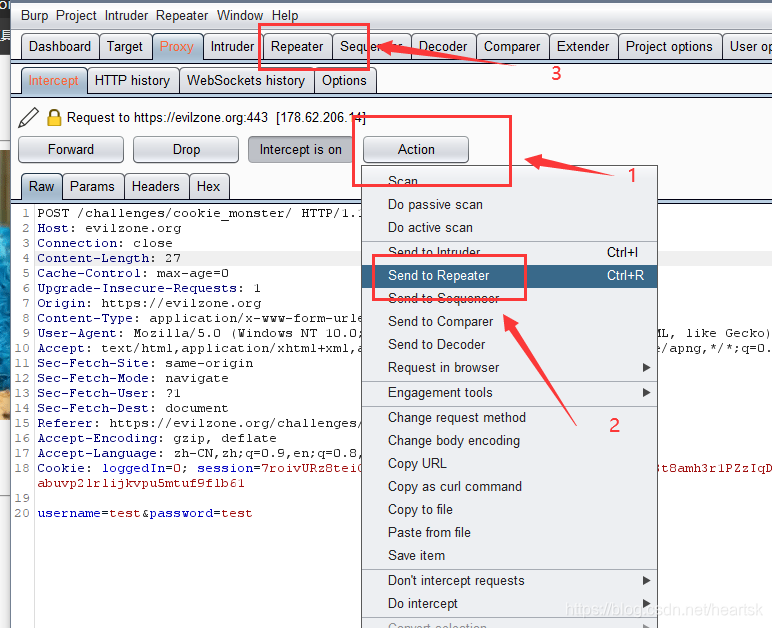The image size is (772, 628).
Task: Choose Paste from file
Action: pyautogui.click(x=510, y=533)
